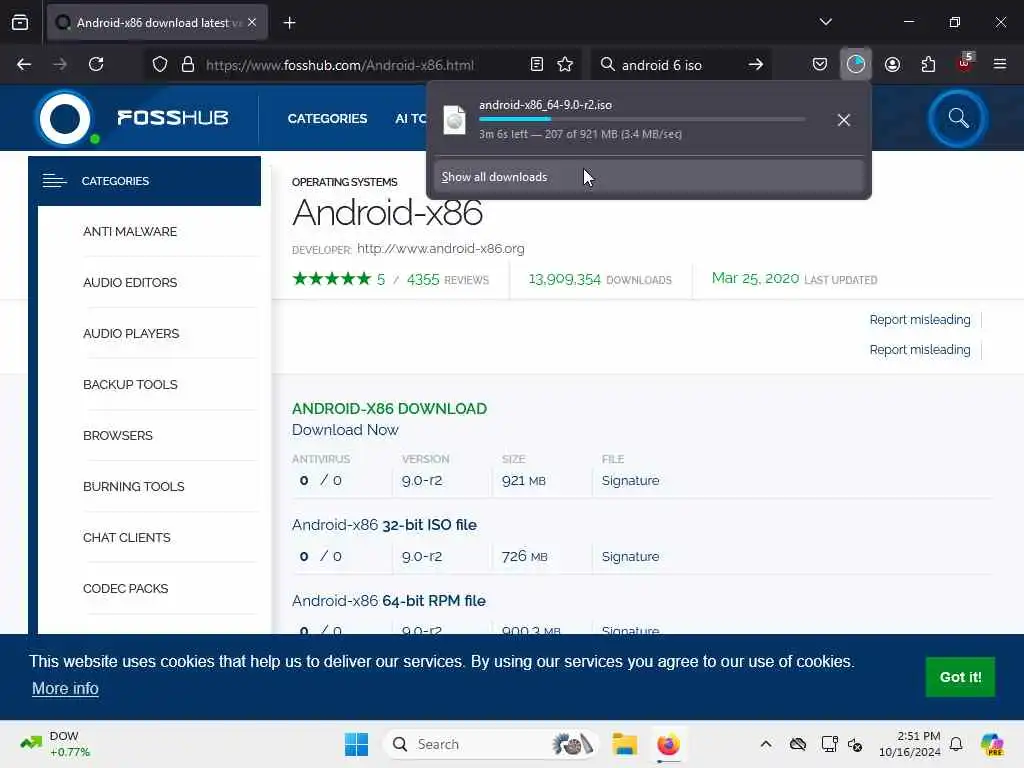Open clock showing 2:51 PM
The height and width of the screenshot is (768, 1024).
pyautogui.click(x=910, y=744)
